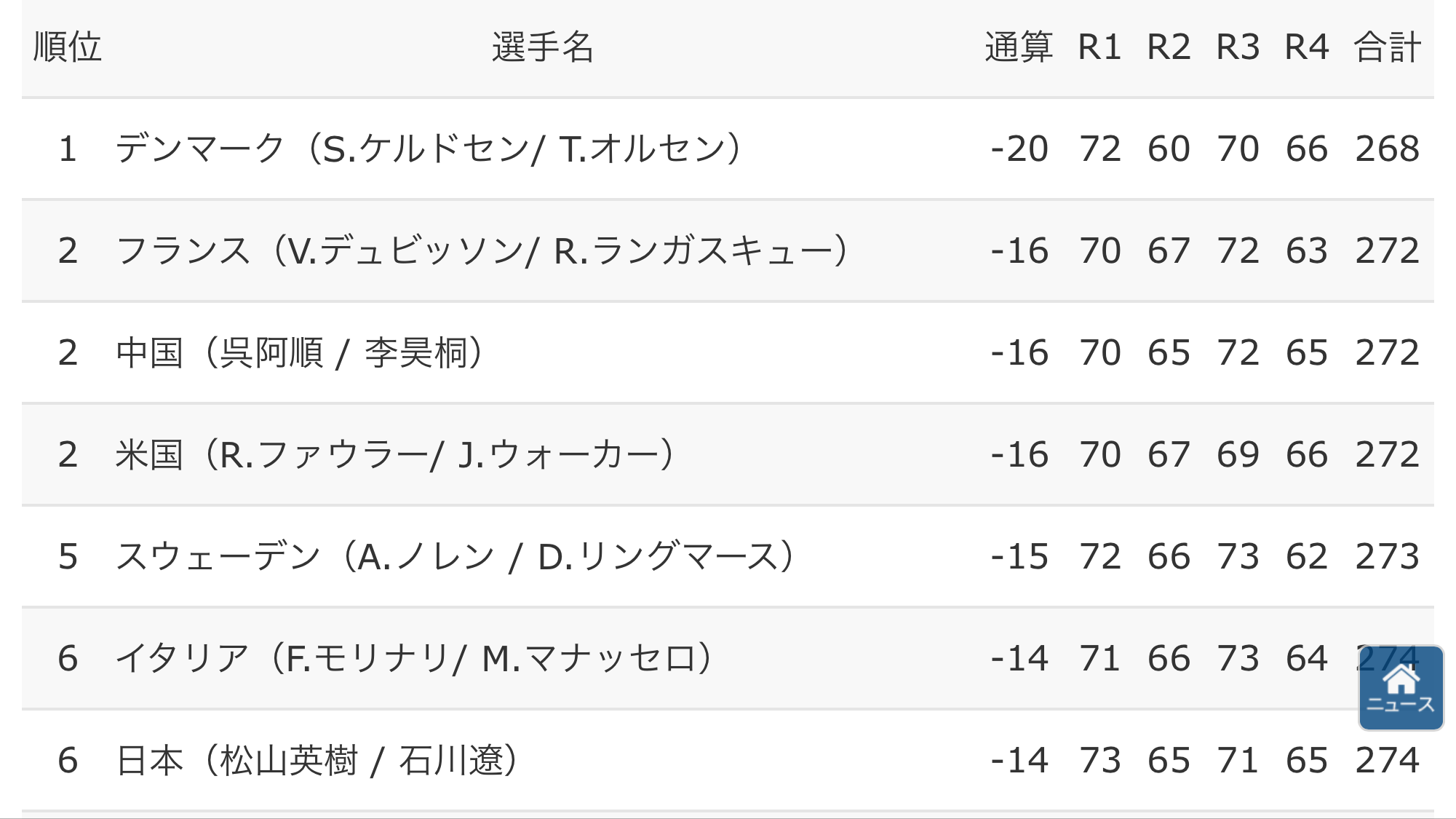This screenshot has height=819, width=1456.
Task: Open the スウェーデン team row
Action: click(728, 556)
